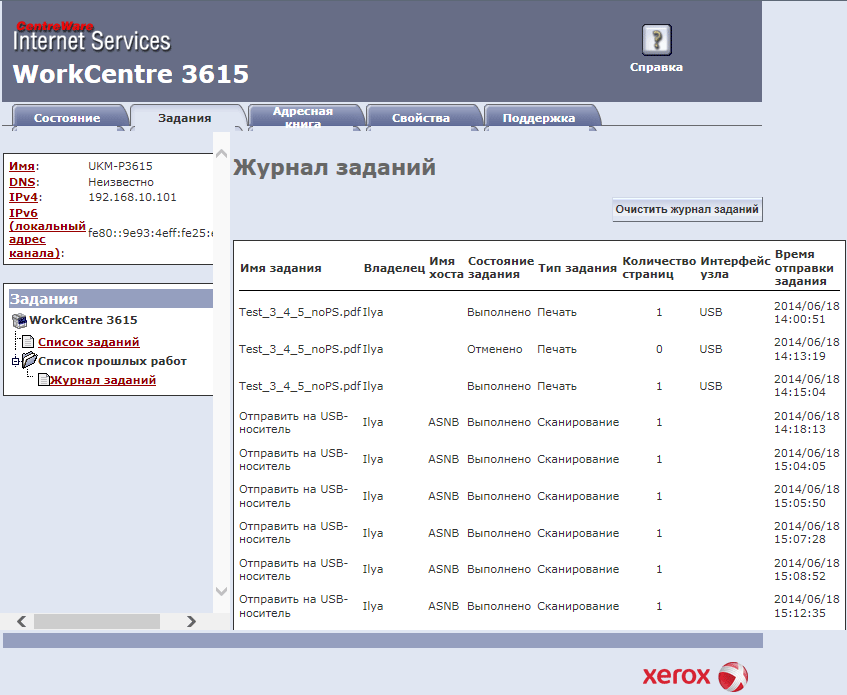
Task: Switch to the Задания tab
Action: [184, 118]
